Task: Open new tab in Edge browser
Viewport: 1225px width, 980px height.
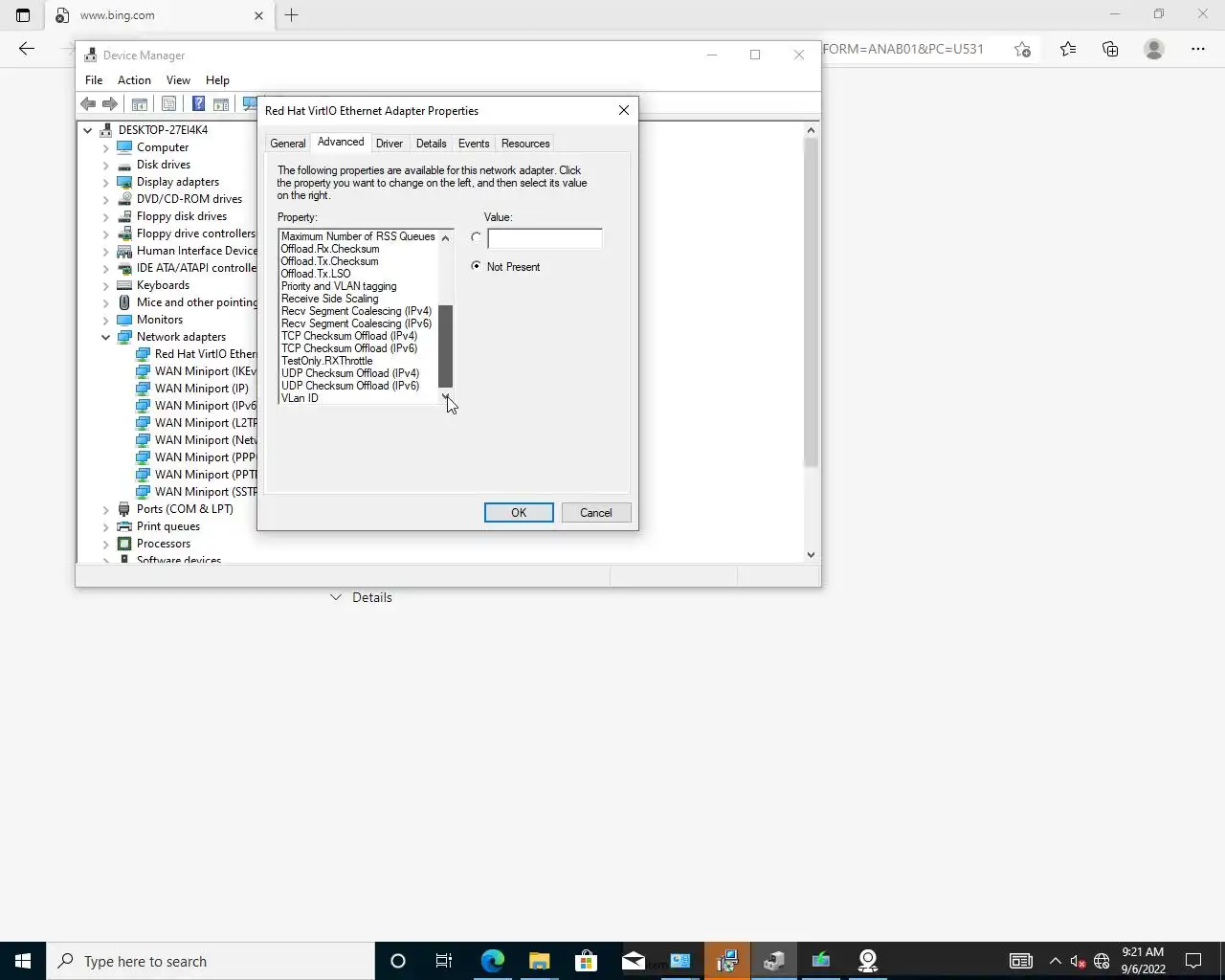Action: pos(292,15)
